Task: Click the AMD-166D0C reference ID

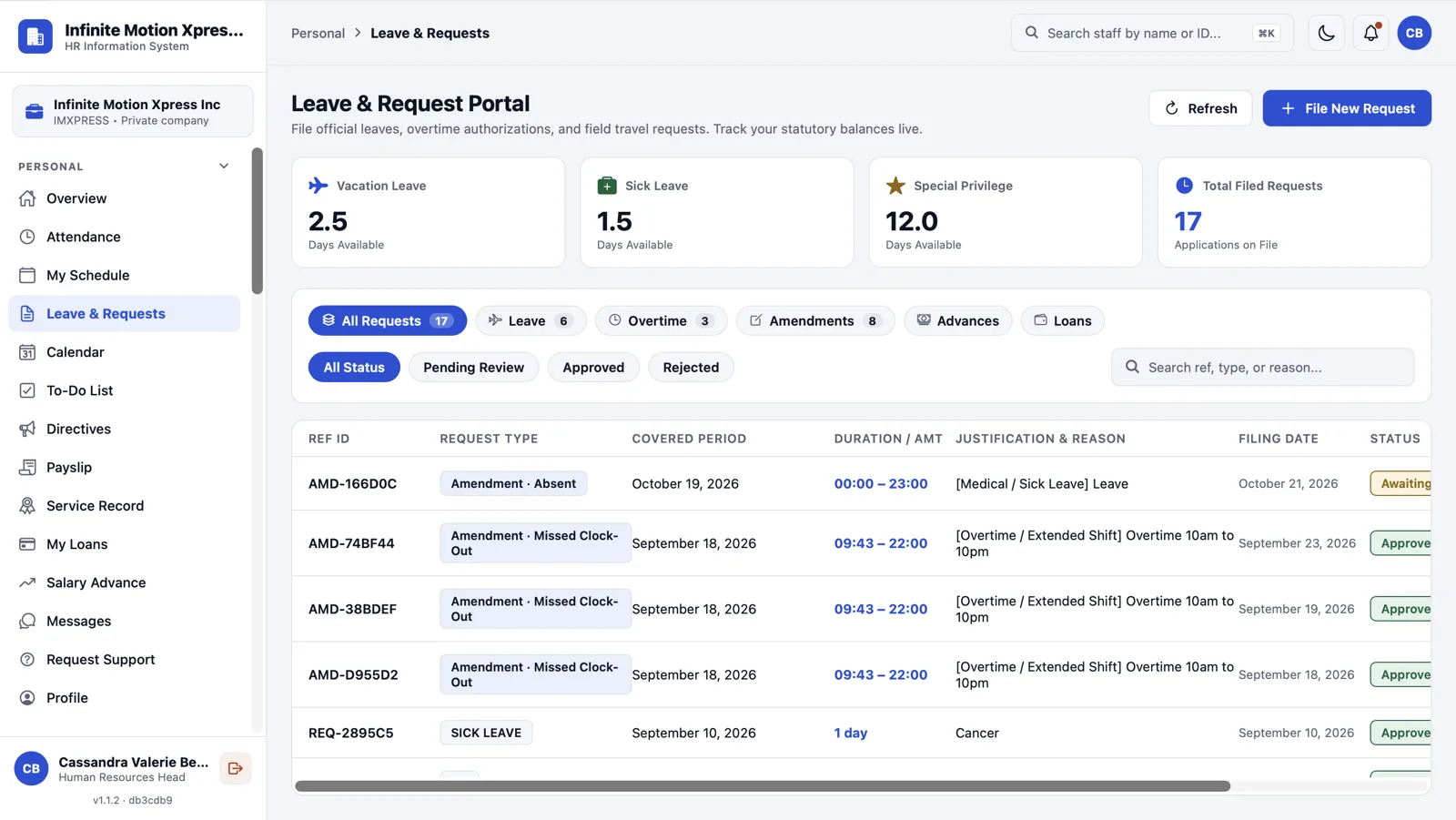Action: [x=352, y=483]
